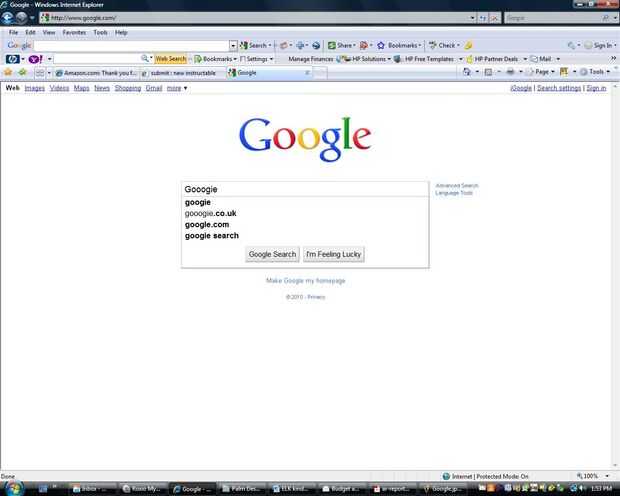
Task: Click the Advanced Search link
Action: (457, 186)
